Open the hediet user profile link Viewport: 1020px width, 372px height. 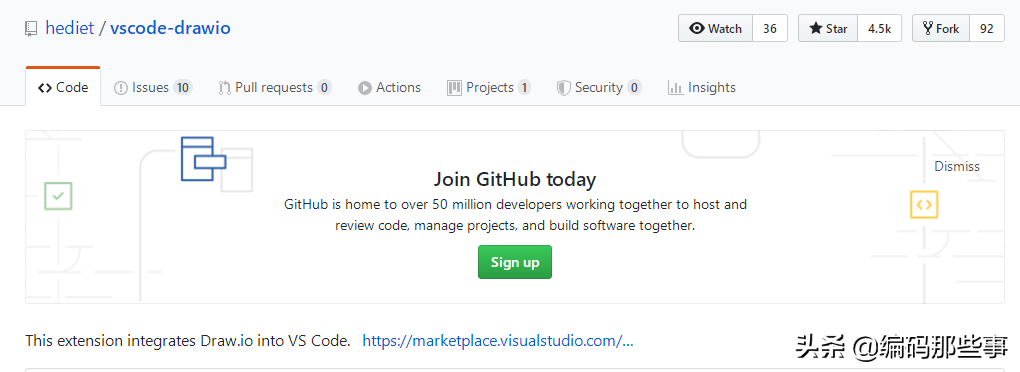70,29
